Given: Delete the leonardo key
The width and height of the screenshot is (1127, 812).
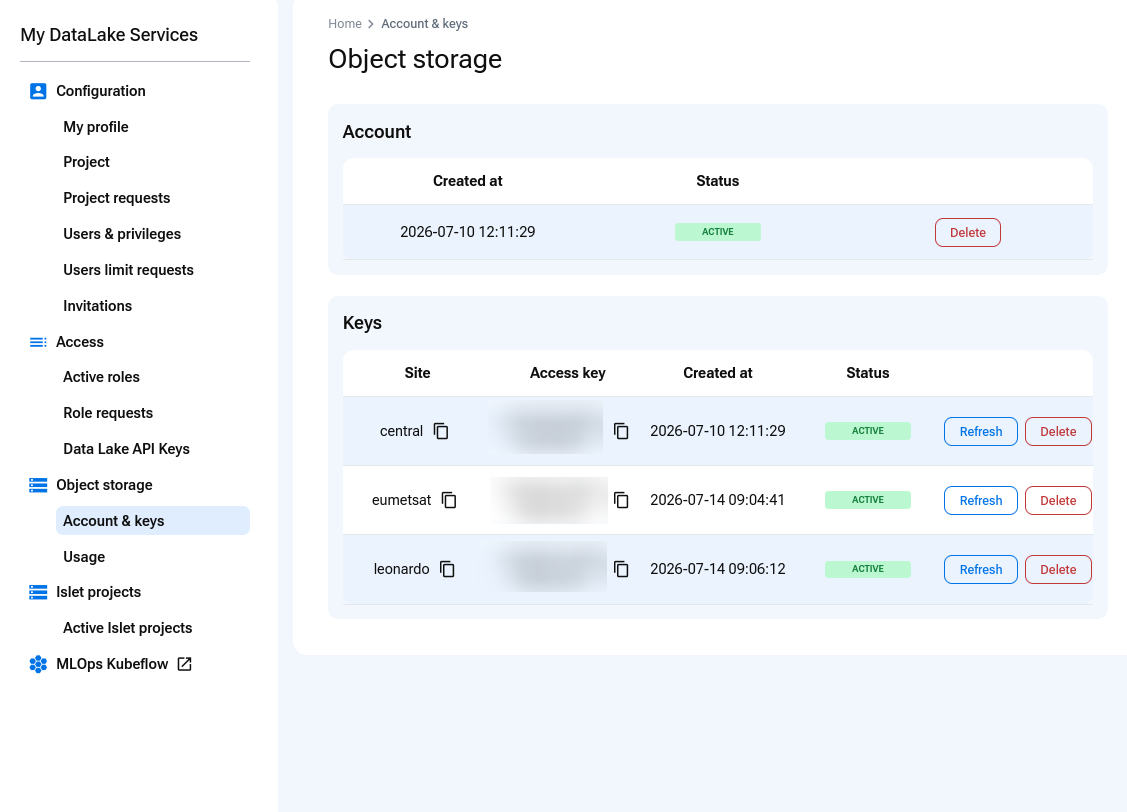Looking at the screenshot, I should click(x=1058, y=570).
